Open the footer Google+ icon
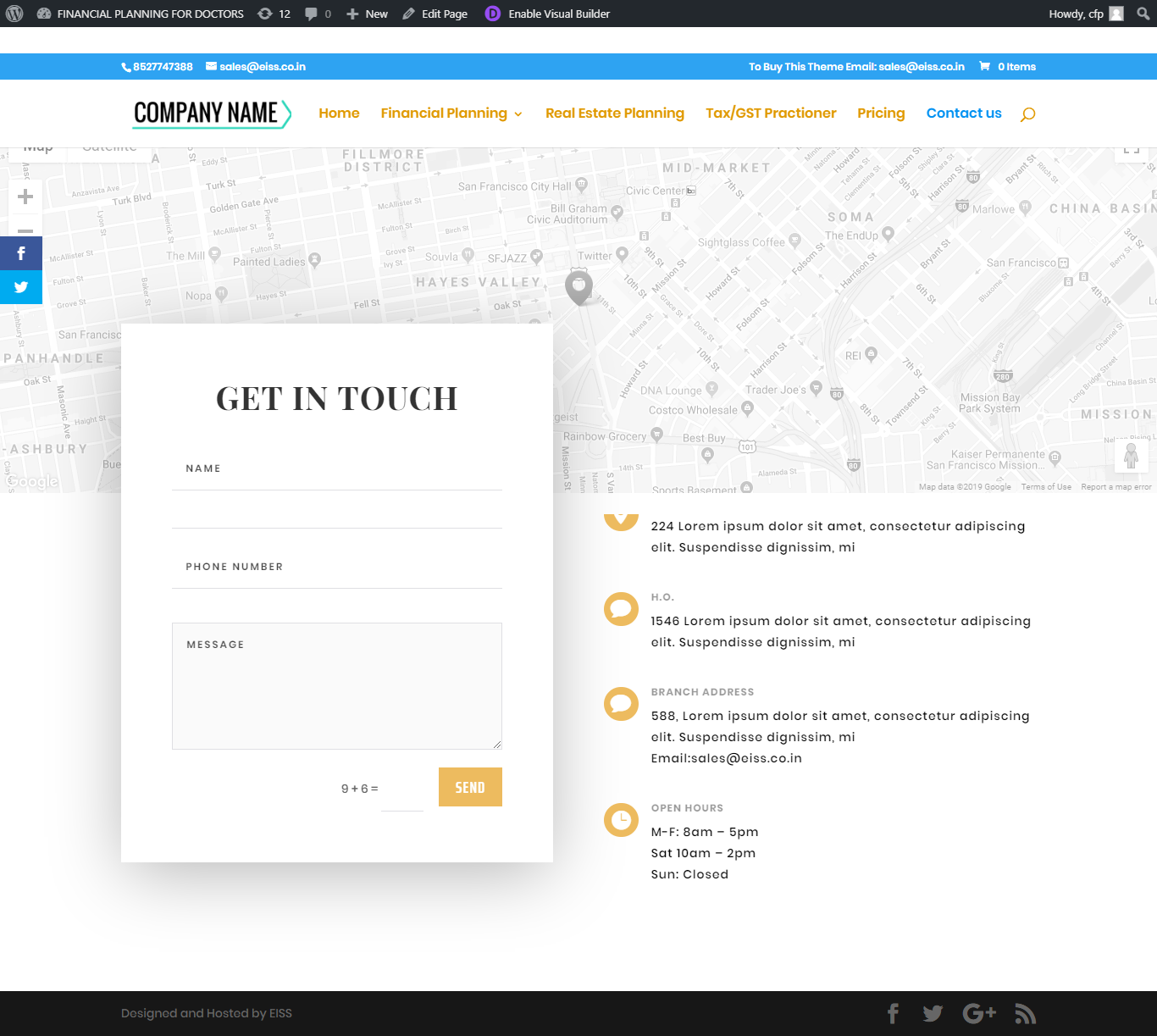Screen dimensions: 1157x1036 [x=978, y=1013]
